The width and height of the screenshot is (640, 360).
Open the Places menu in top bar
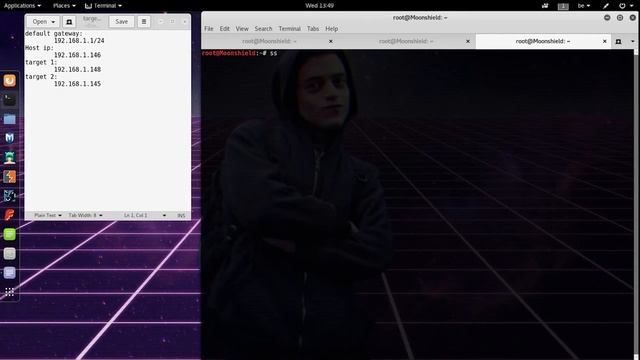(64, 6)
